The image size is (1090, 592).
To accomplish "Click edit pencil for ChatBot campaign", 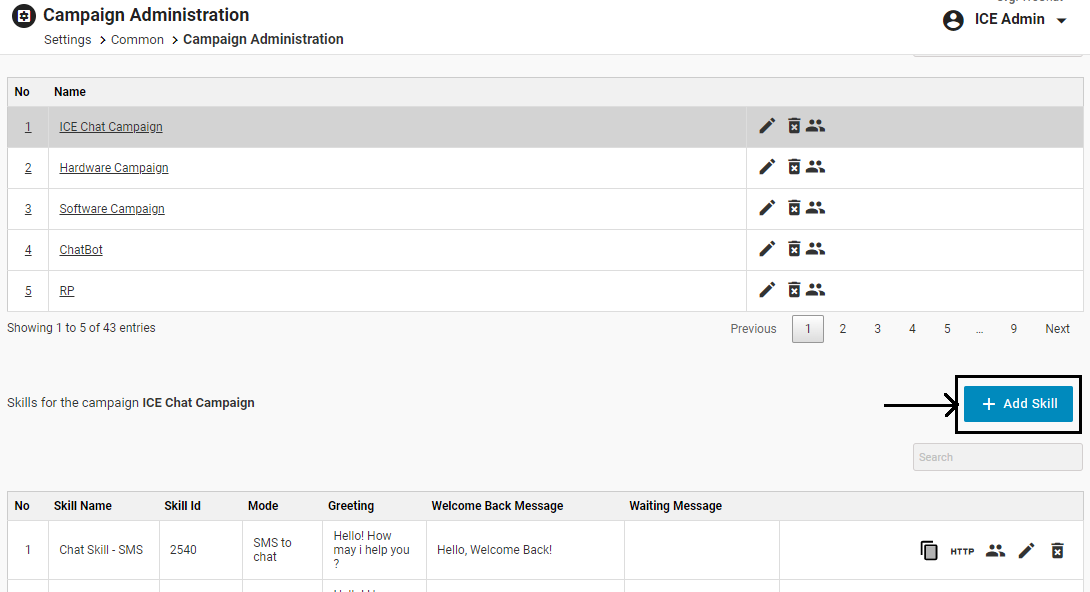I will [x=767, y=249].
